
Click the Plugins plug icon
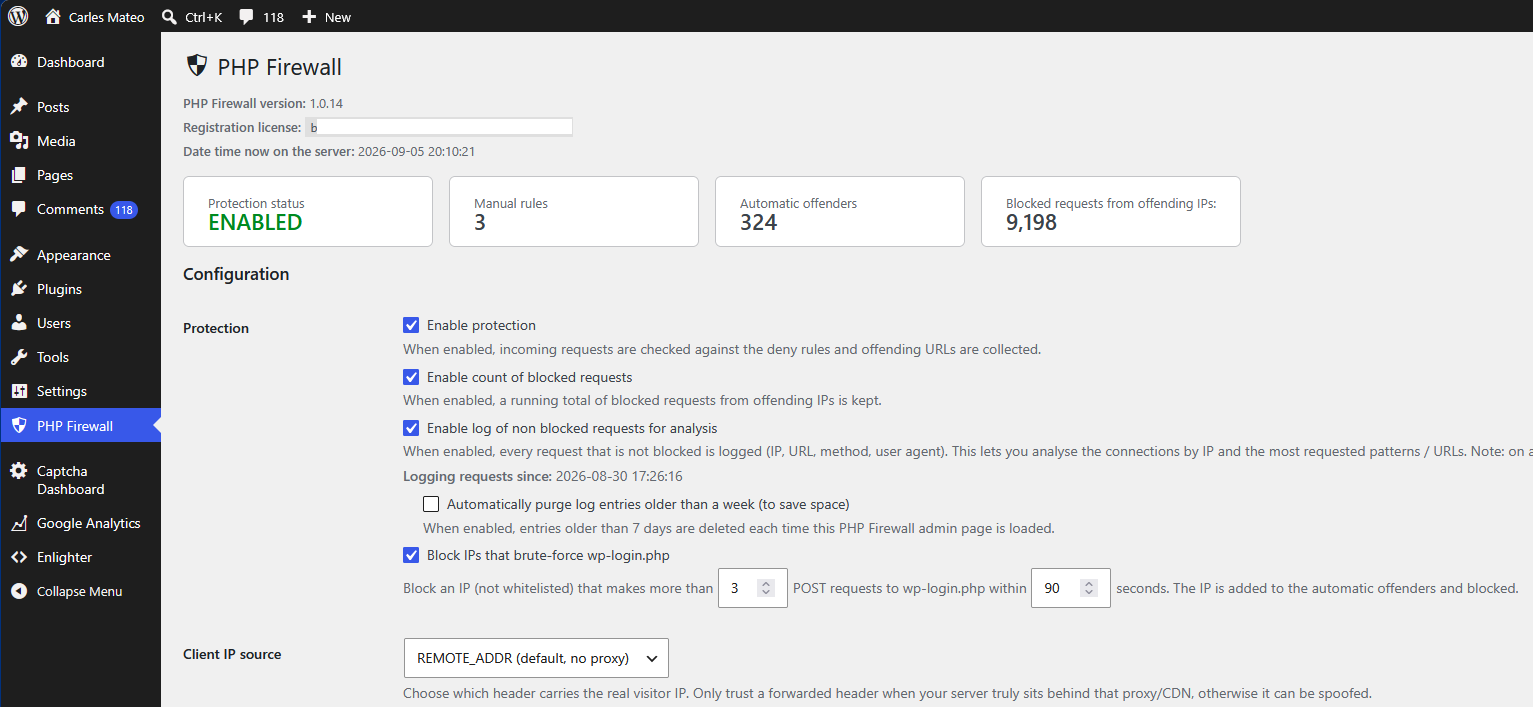[19, 289]
